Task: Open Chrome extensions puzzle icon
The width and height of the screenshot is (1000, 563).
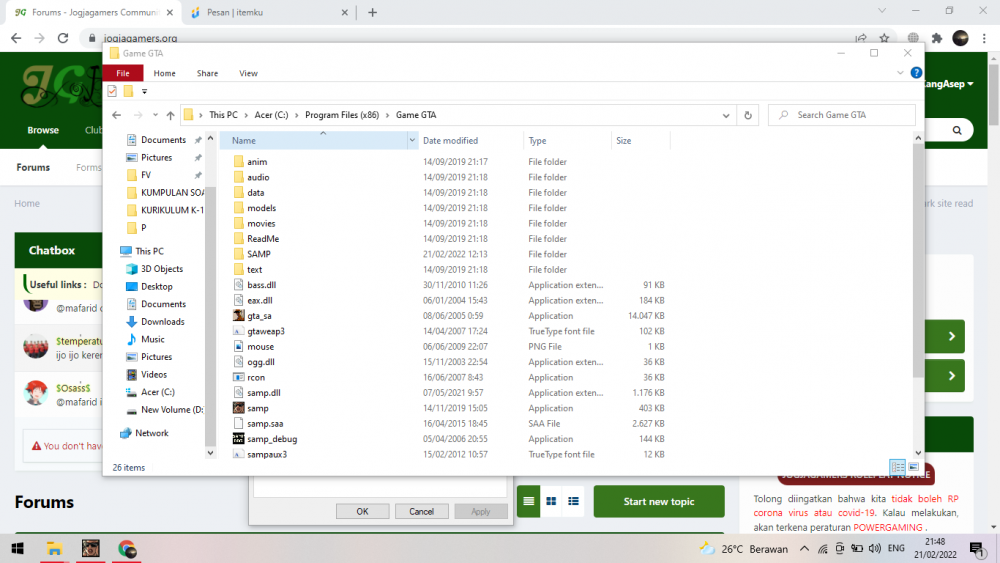Action: point(936,38)
